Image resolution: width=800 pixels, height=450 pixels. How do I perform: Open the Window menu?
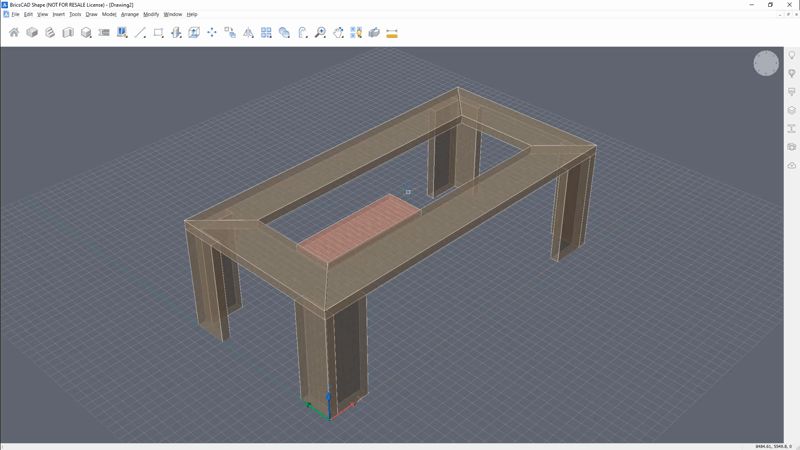click(x=172, y=14)
